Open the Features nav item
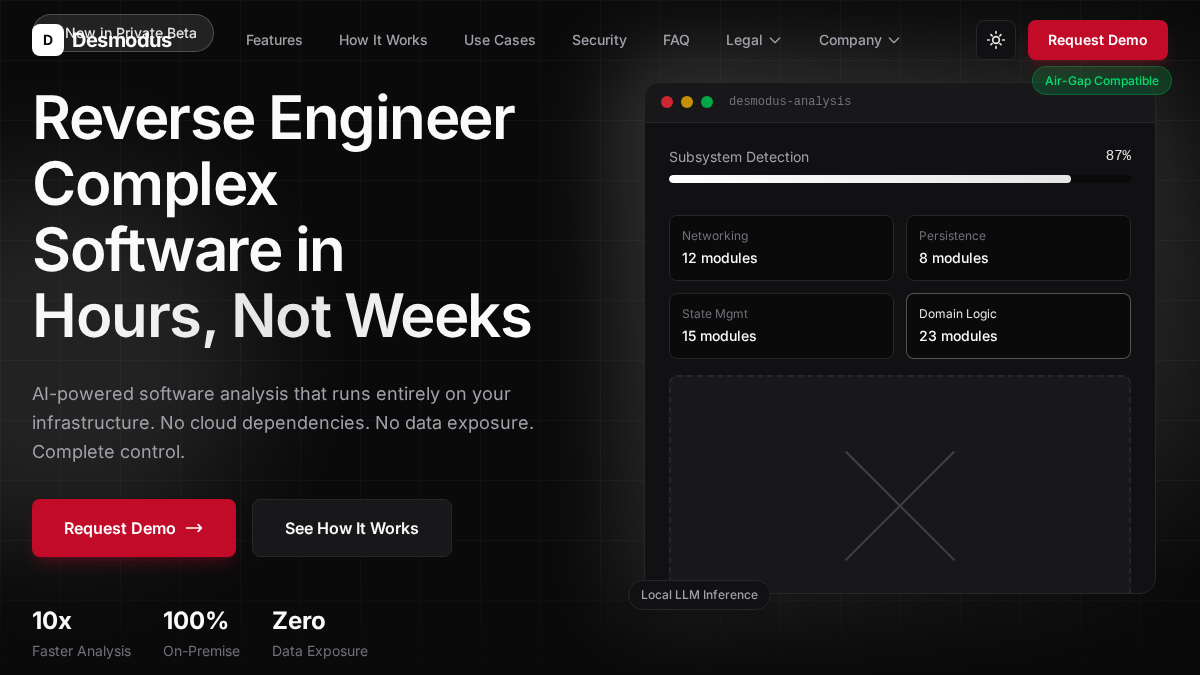1200x675 pixels. [x=274, y=40]
